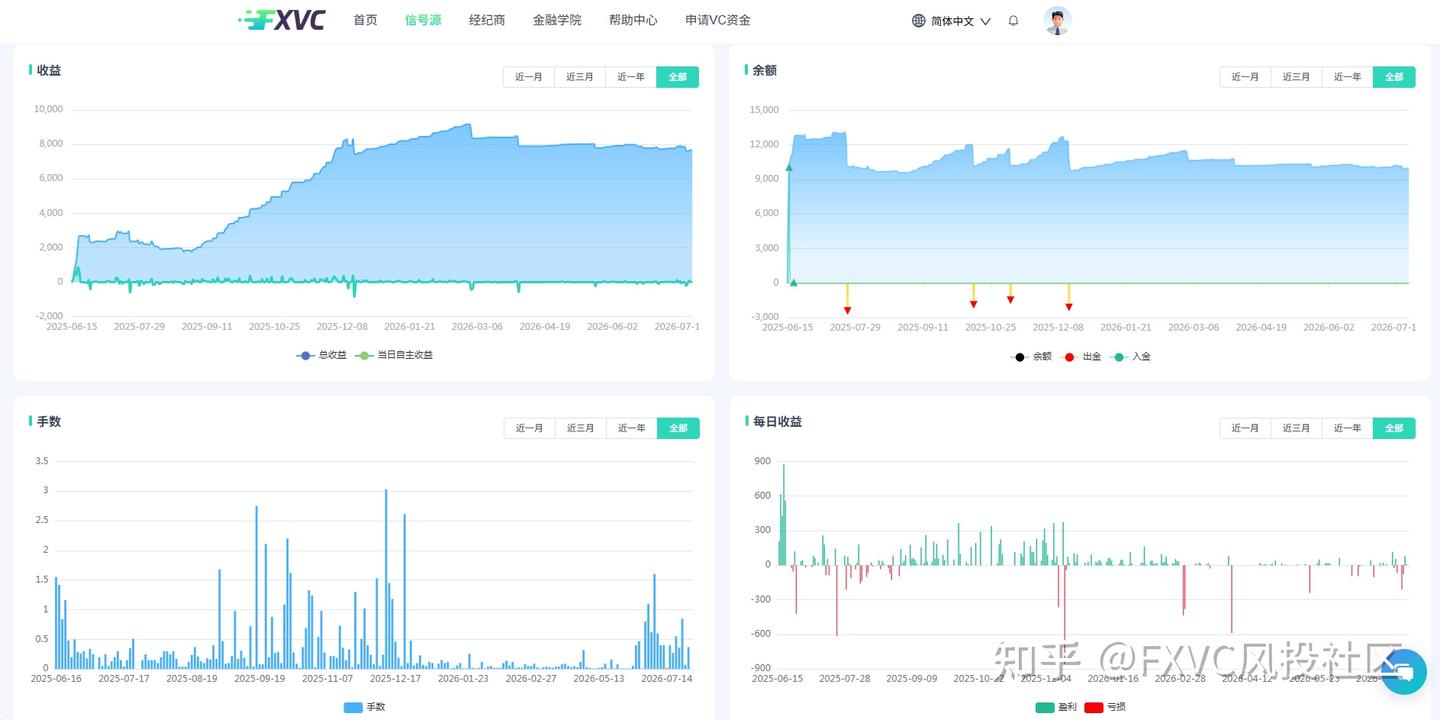Viewport: 1440px width, 720px height.
Task: Toggle the 出金 legend series
Action: 1081,356
